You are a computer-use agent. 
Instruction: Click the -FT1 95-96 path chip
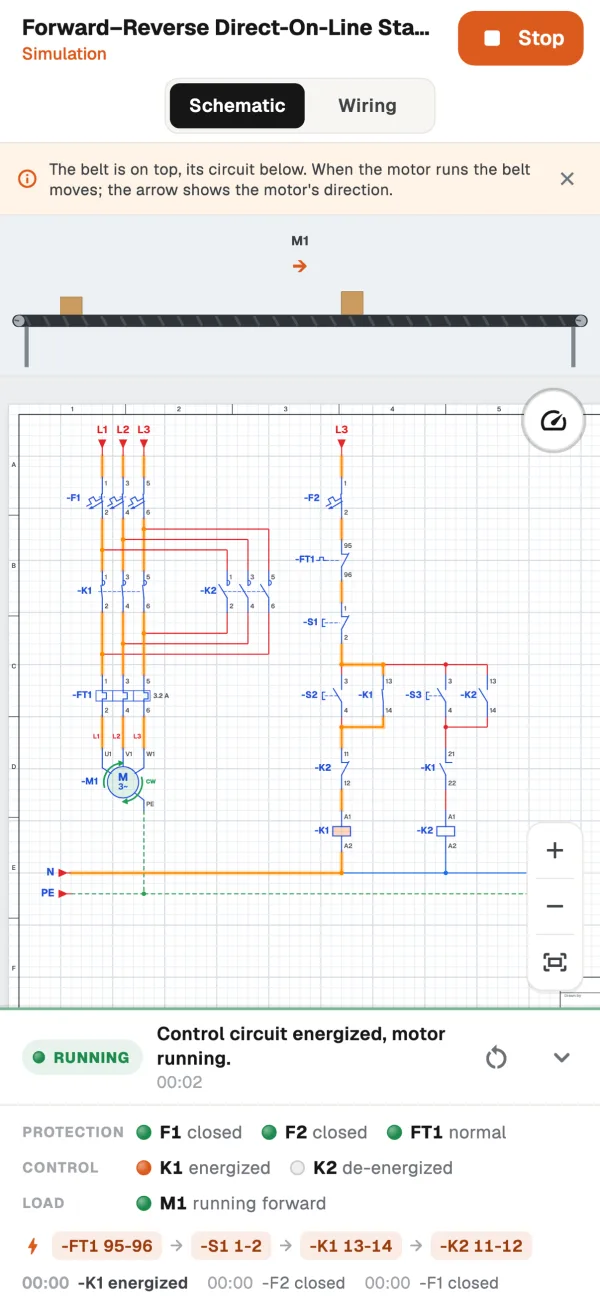click(x=107, y=1246)
